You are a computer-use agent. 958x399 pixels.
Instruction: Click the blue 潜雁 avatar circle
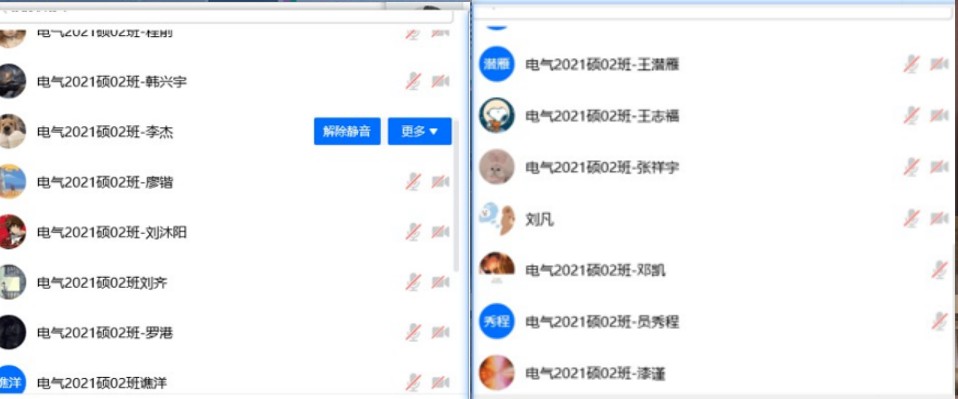[x=497, y=64]
